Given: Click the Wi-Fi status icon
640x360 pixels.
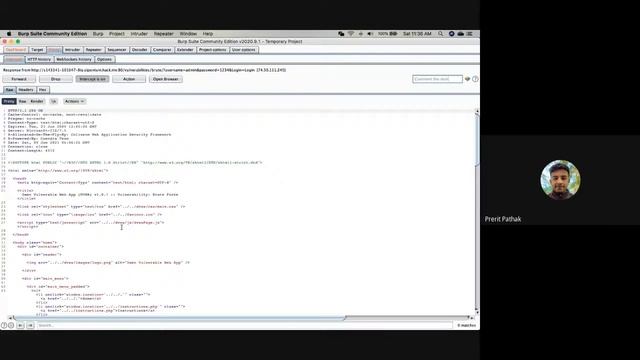Looking at the screenshot, I should click(x=351, y=34).
